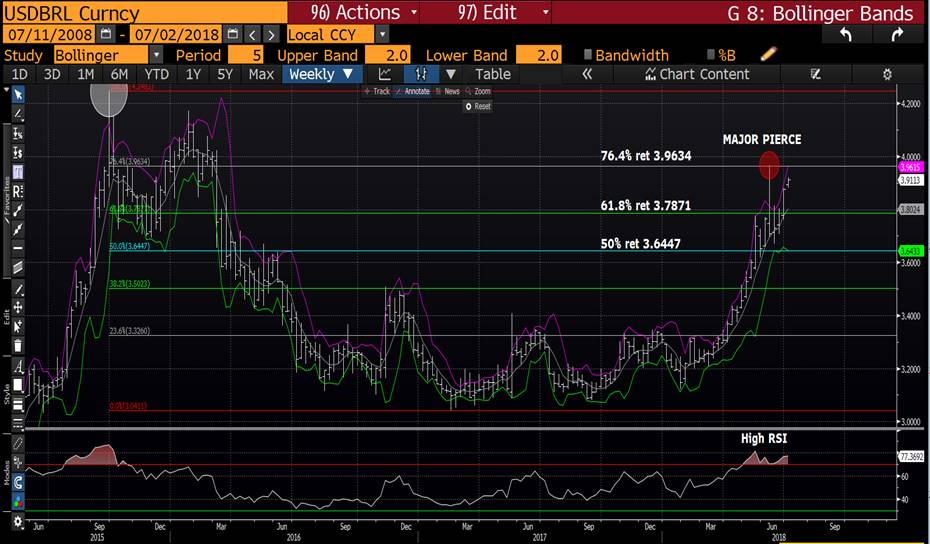Image resolution: width=930 pixels, height=544 pixels.
Task: Open the Chart Content panel
Action: click(x=696, y=74)
